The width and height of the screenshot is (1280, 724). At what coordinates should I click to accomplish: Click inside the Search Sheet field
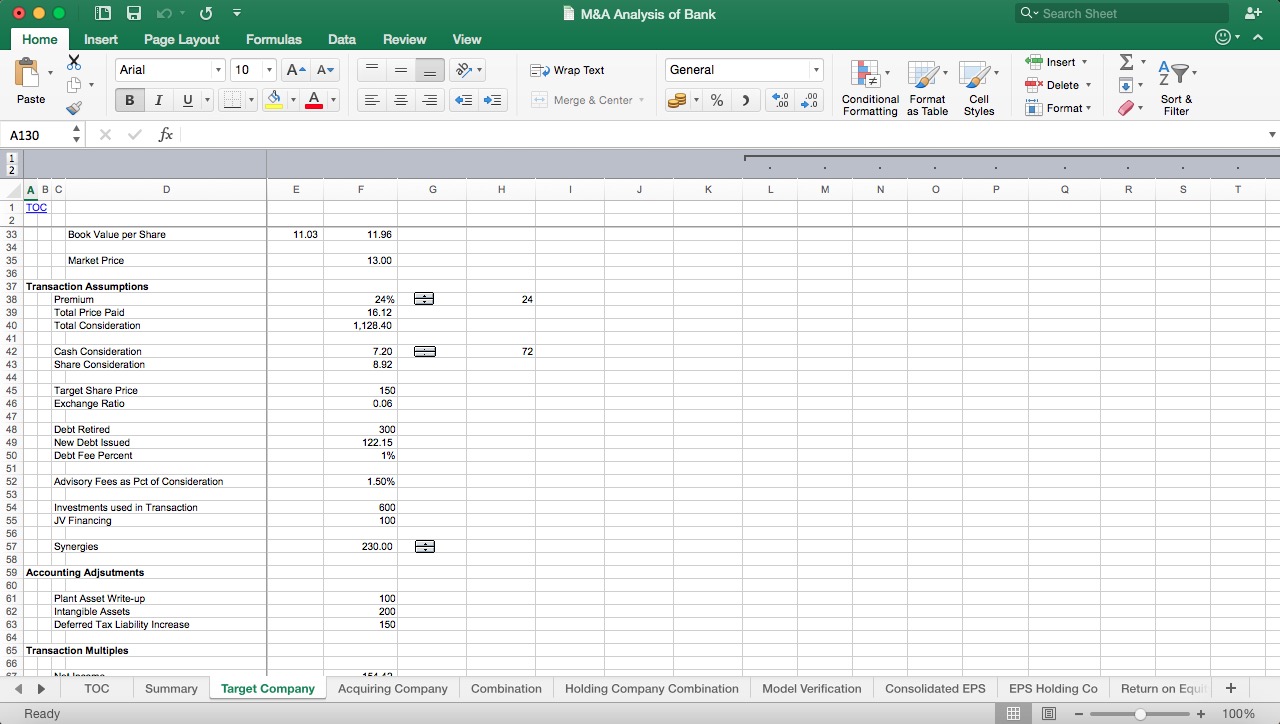click(1120, 13)
